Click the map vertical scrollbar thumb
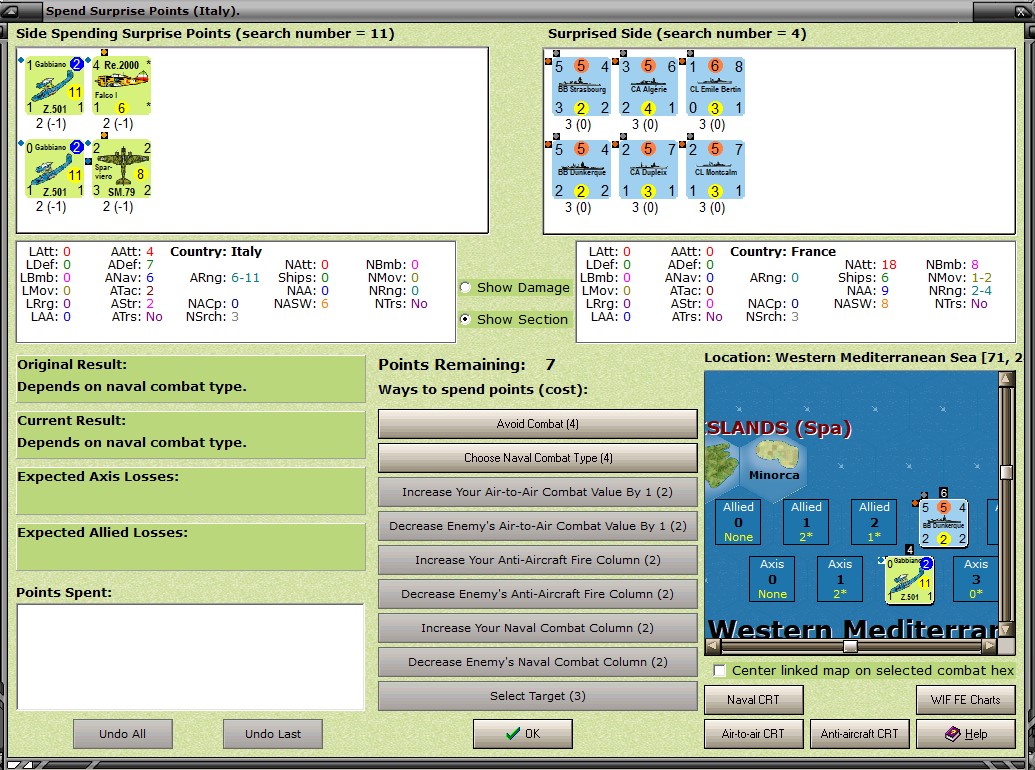 (x=1006, y=472)
